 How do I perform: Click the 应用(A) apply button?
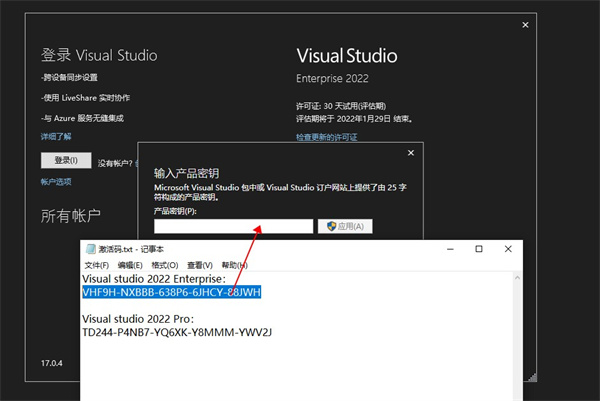pyautogui.click(x=345, y=226)
